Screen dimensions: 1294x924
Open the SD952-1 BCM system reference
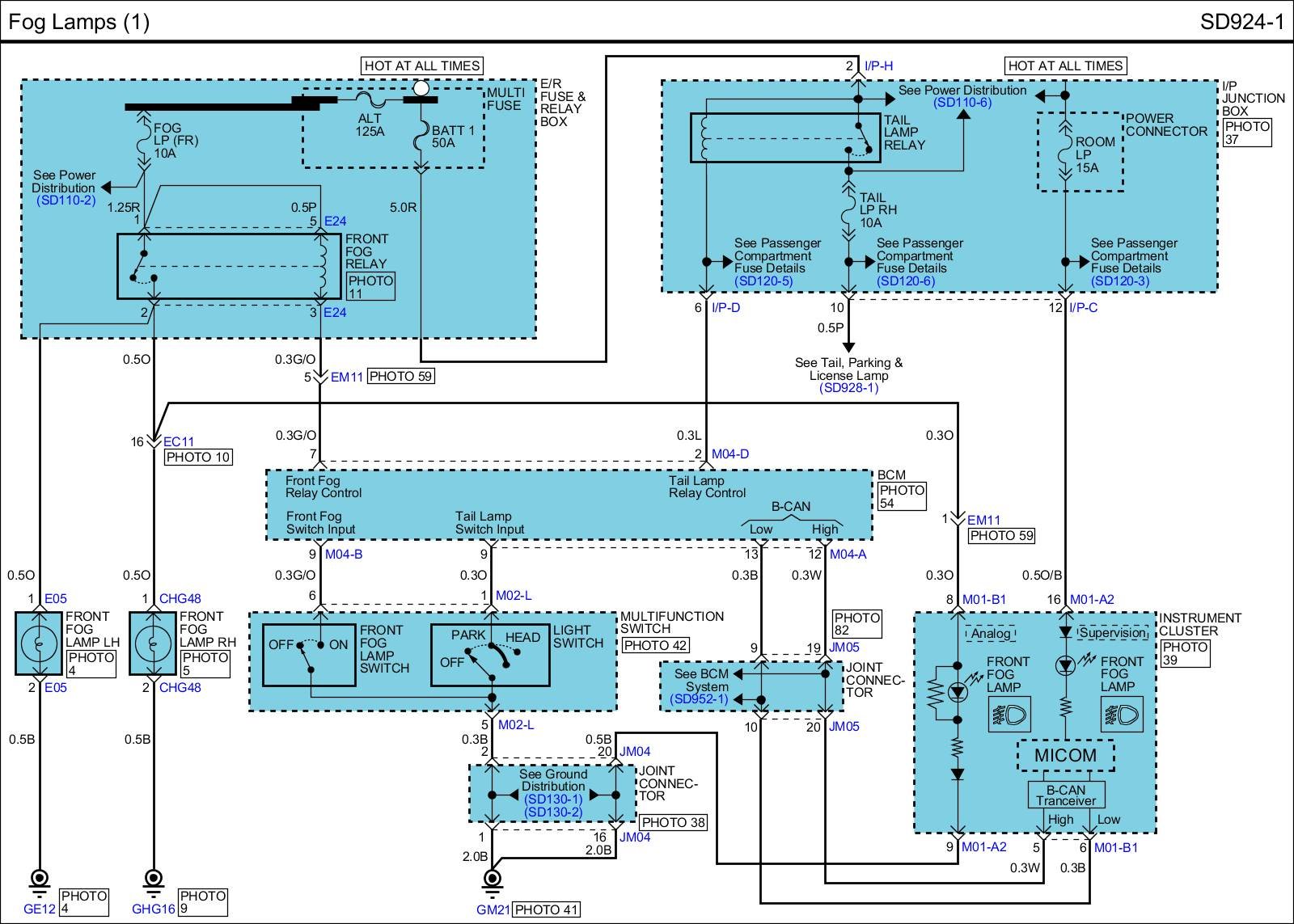700,699
